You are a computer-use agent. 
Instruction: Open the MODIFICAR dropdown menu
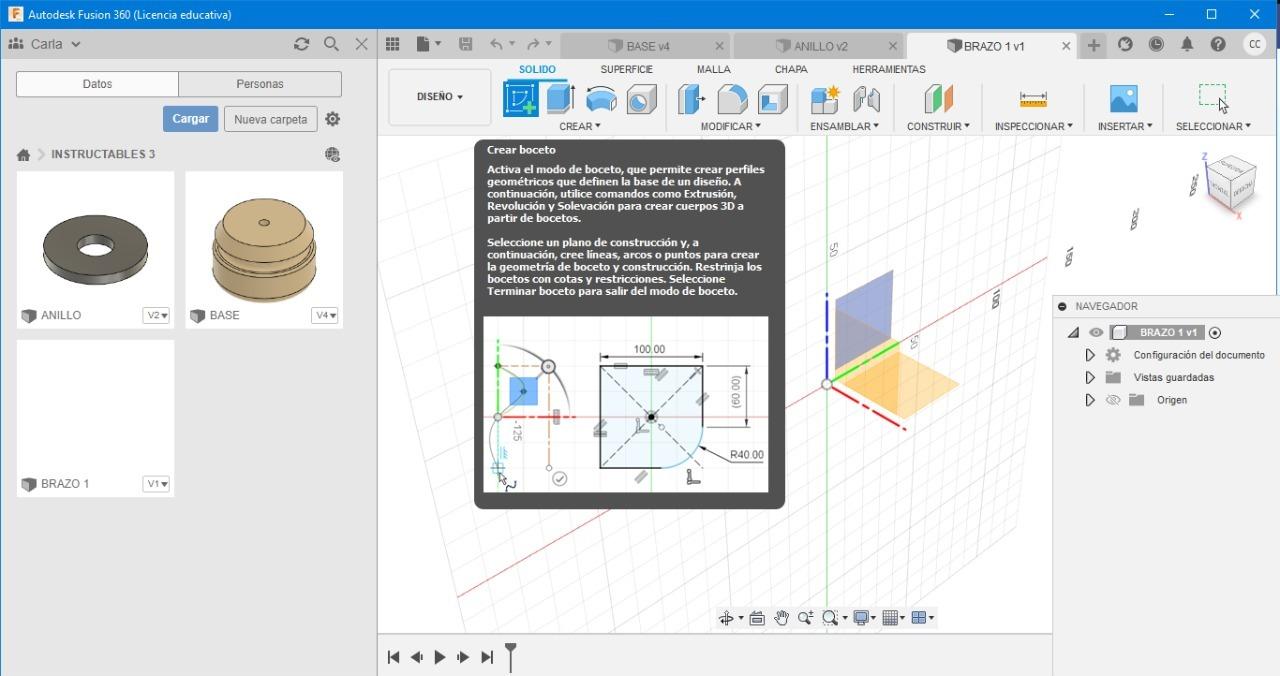point(730,126)
